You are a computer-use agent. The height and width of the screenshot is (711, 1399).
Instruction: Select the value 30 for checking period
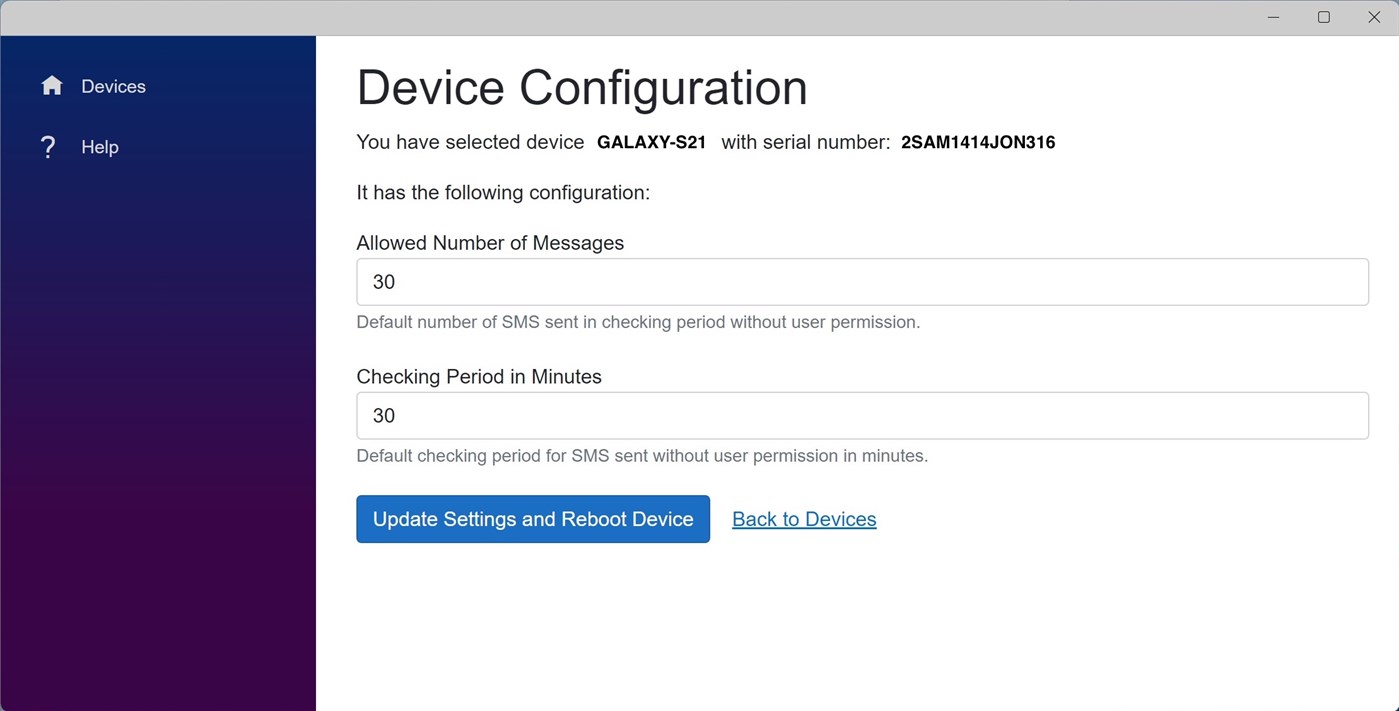(x=383, y=415)
